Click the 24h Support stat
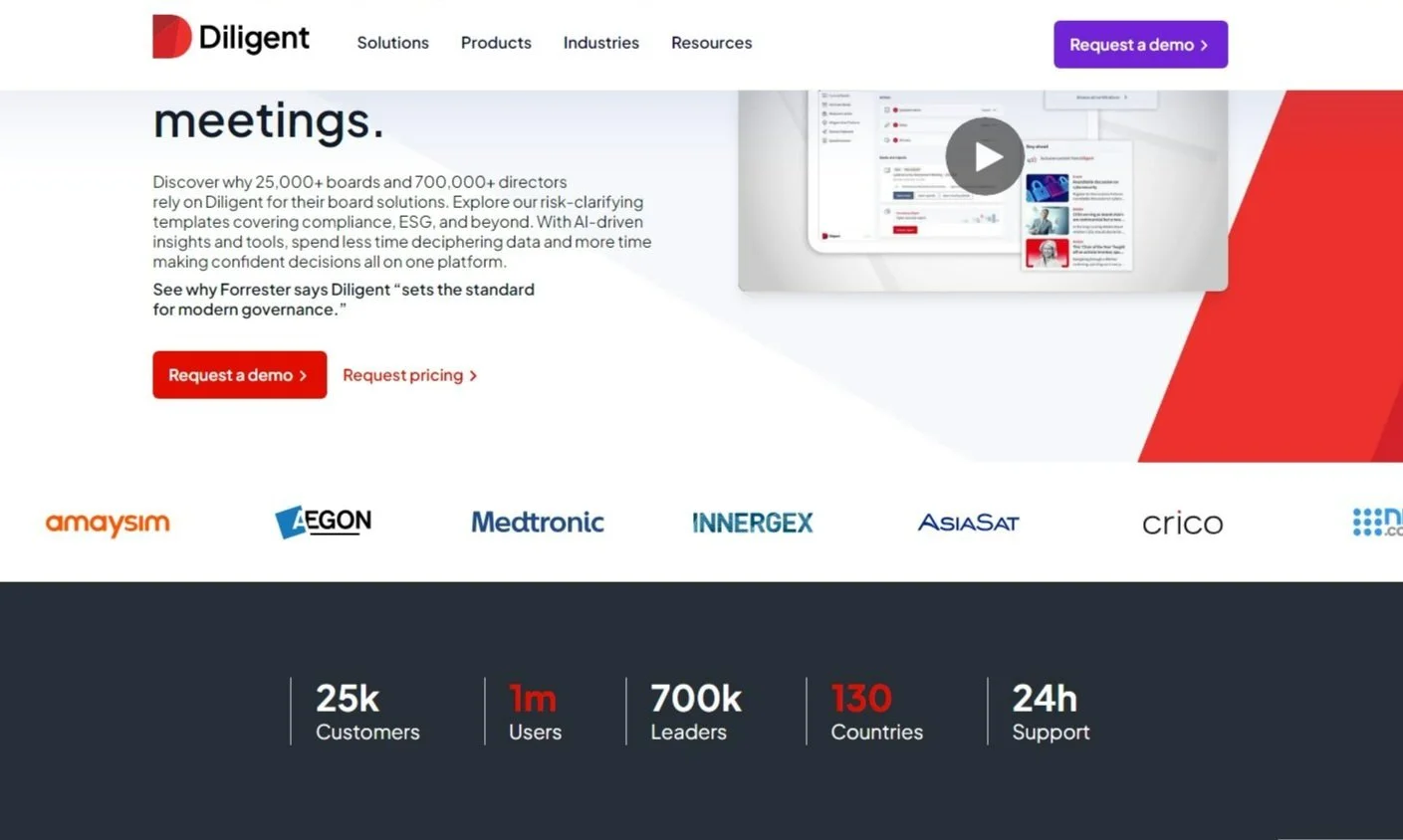1403x840 pixels. tap(1051, 712)
